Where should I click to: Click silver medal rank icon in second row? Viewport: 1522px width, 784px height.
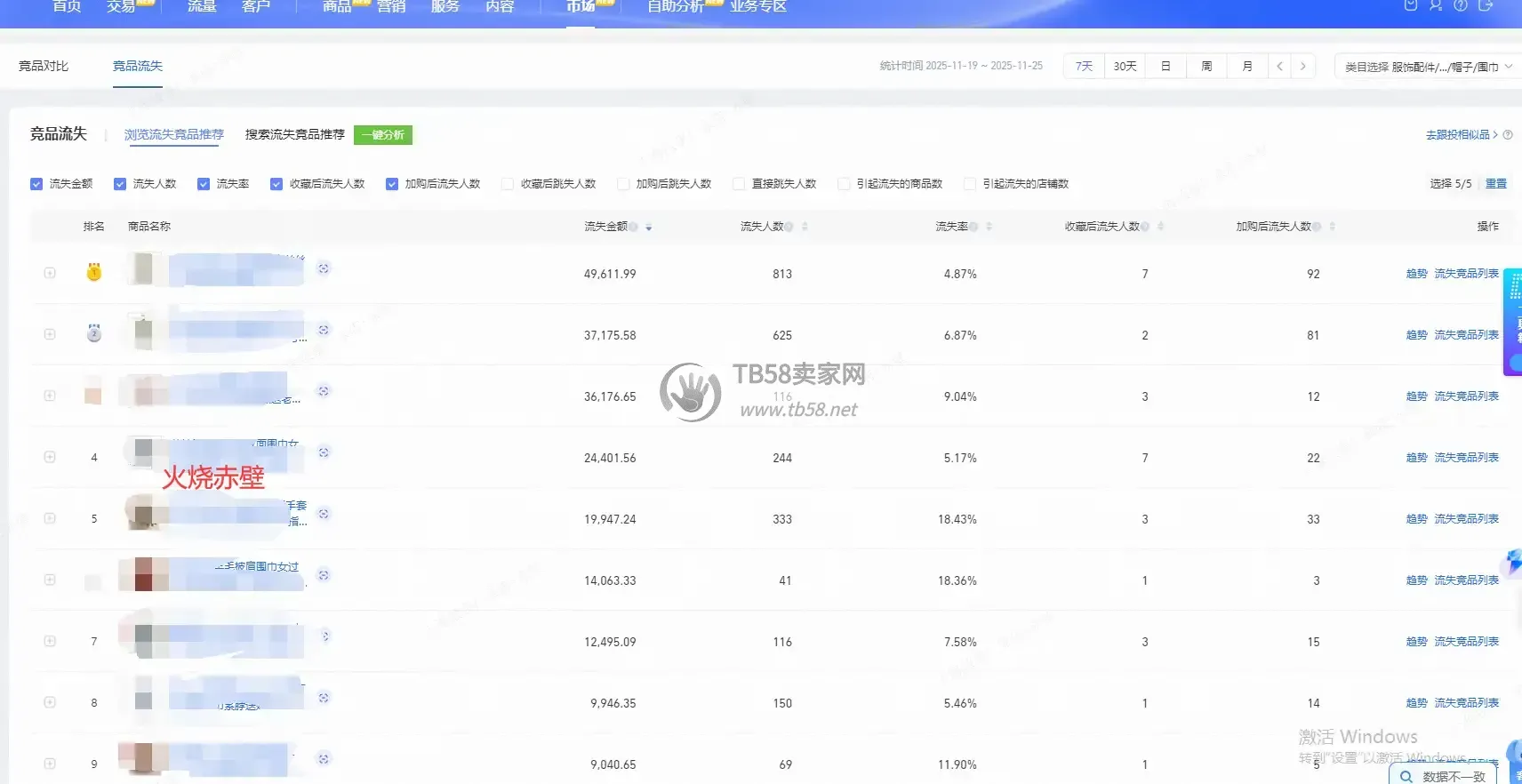coord(94,334)
